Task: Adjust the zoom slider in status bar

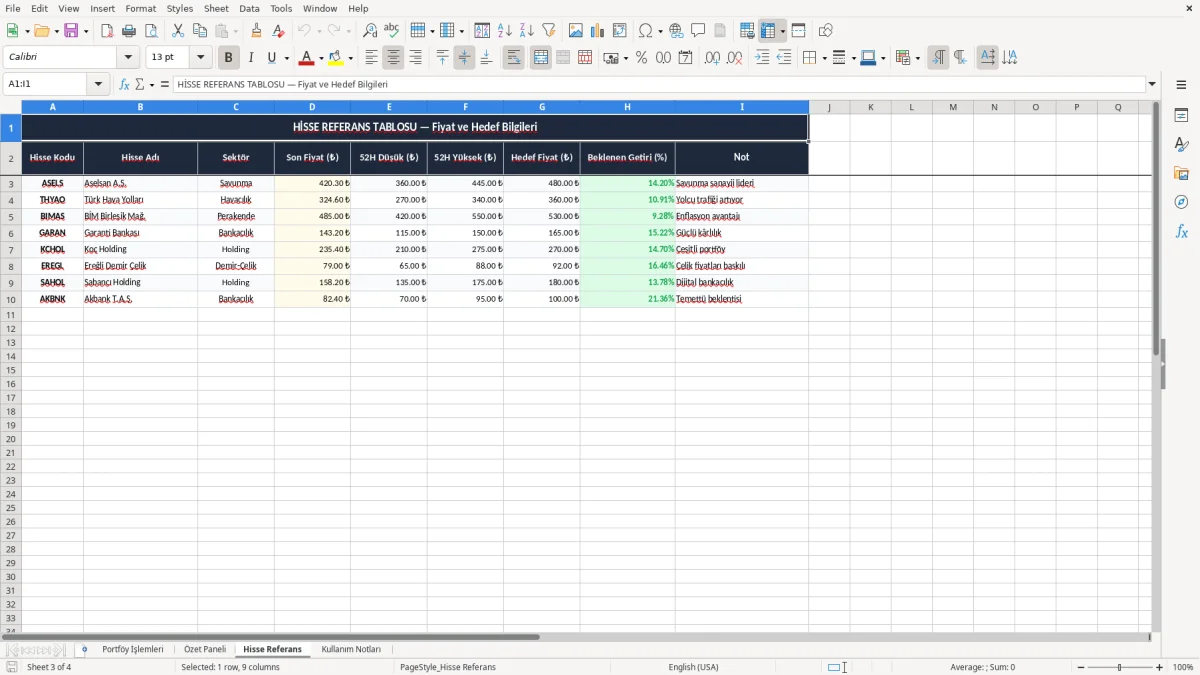Action: [1120, 667]
